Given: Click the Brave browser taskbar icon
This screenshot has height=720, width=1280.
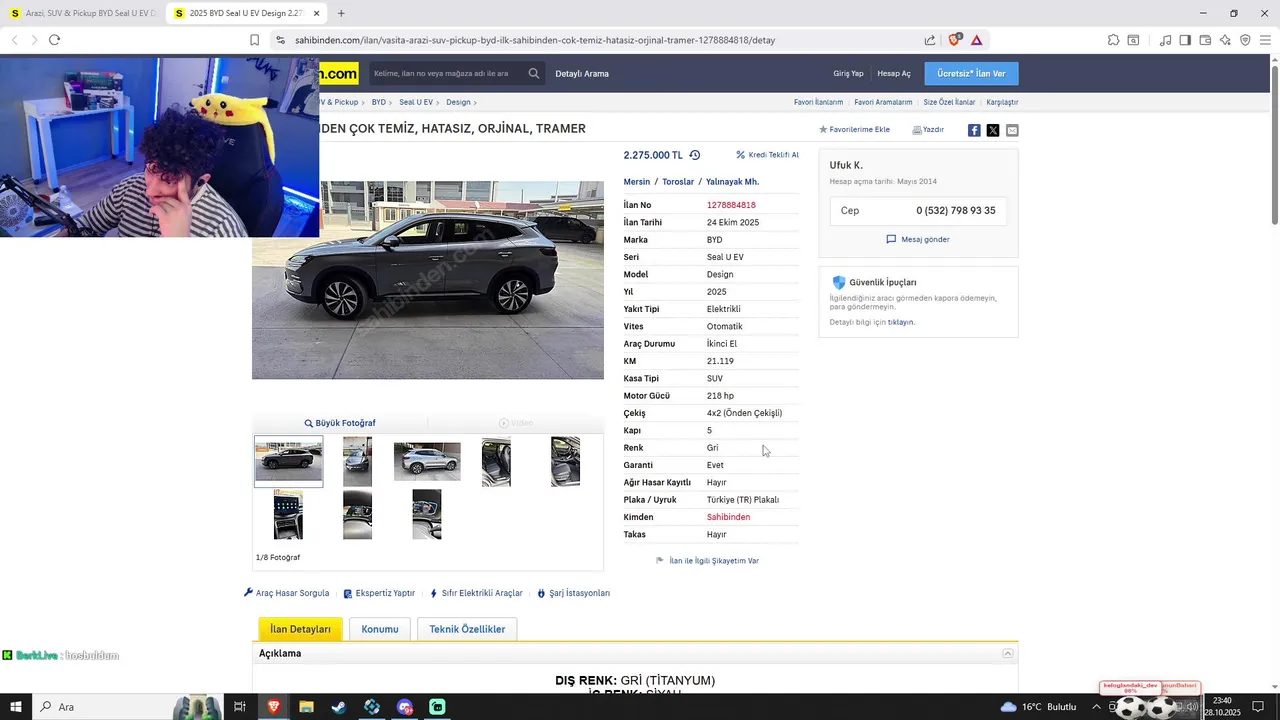Looking at the screenshot, I should (x=273, y=707).
